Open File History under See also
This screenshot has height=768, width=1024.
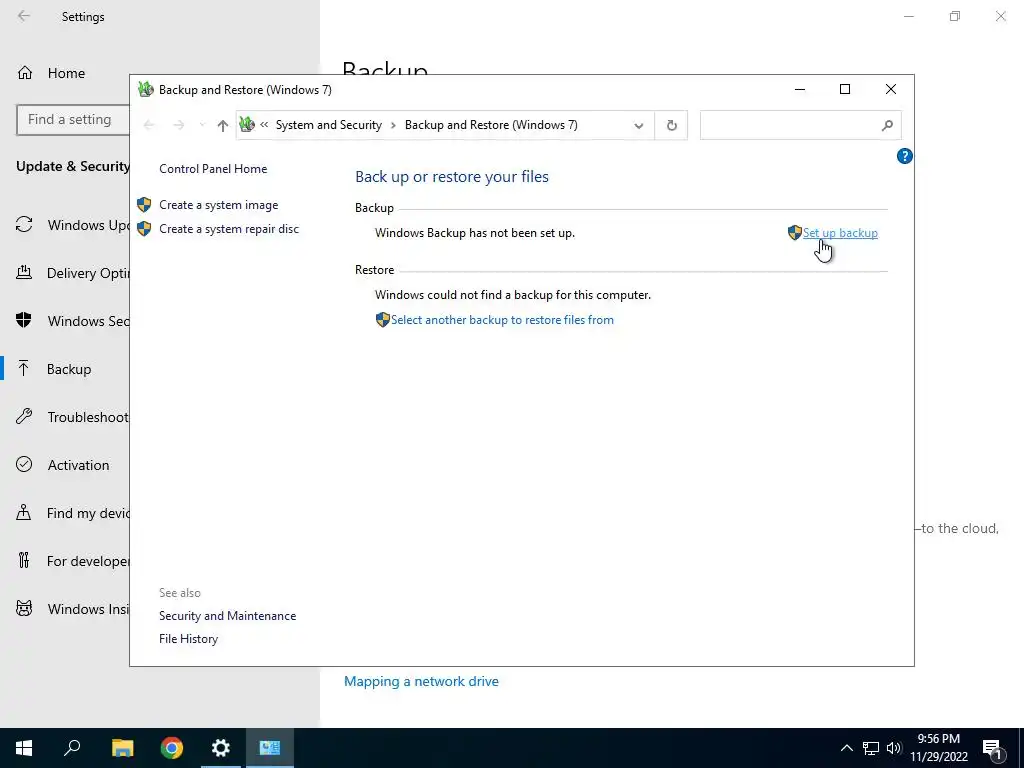click(188, 639)
